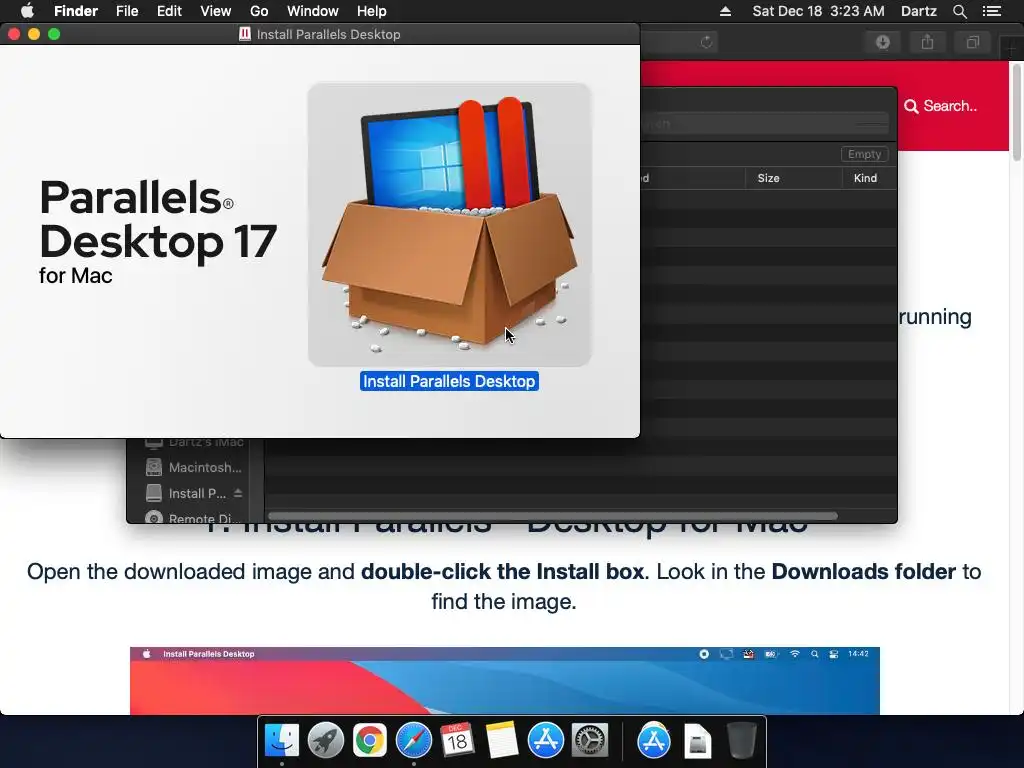Image resolution: width=1024 pixels, height=768 pixels.
Task: Click the Finder window search field
Action: click(764, 123)
